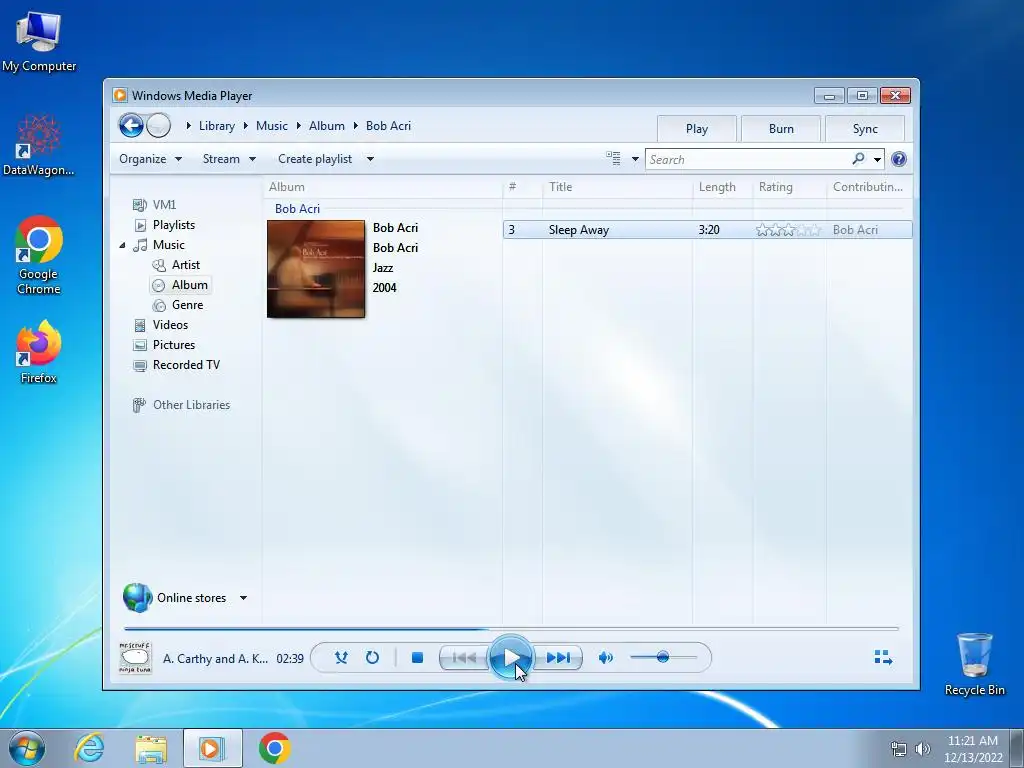1024x768 pixels.
Task: Open Google Chrome from the taskbar
Action: (x=274, y=748)
